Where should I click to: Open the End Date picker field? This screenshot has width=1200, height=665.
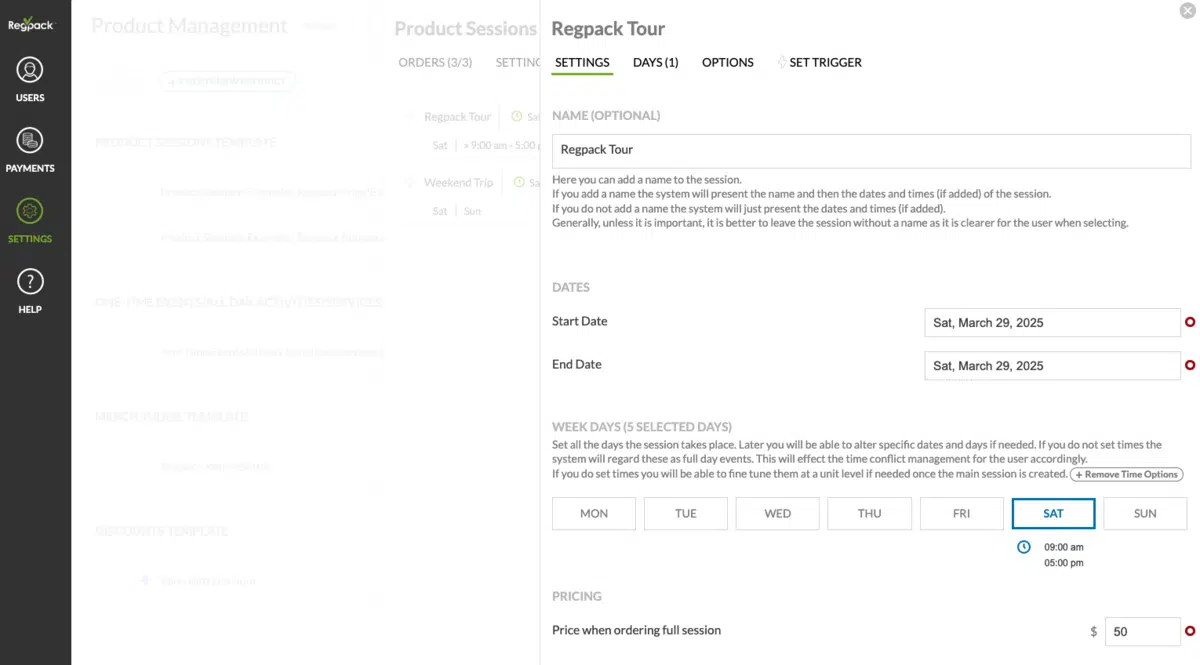point(1051,366)
